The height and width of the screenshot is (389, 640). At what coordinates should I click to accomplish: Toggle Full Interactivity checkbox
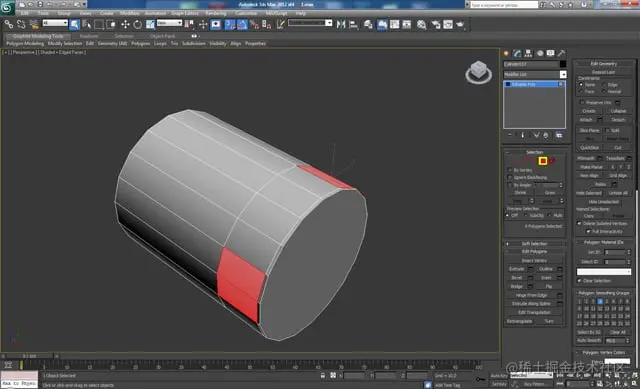click(588, 231)
